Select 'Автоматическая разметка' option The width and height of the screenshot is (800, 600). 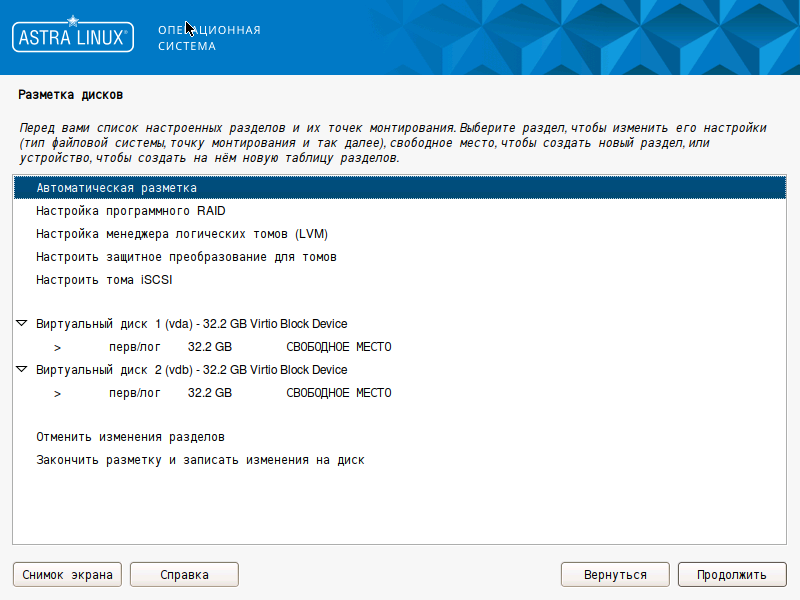coord(116,188)
